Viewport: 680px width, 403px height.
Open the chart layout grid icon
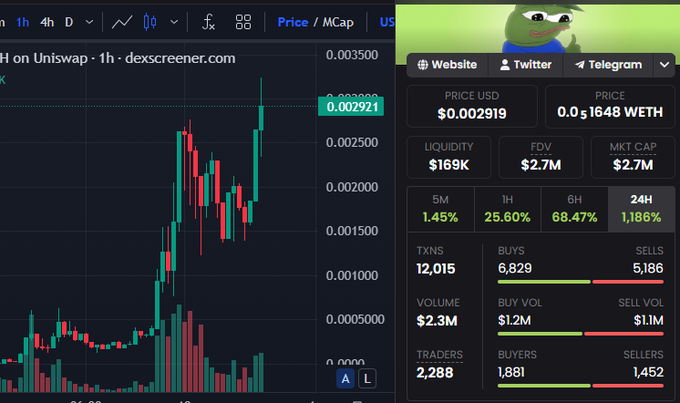[x=243, y=22]
